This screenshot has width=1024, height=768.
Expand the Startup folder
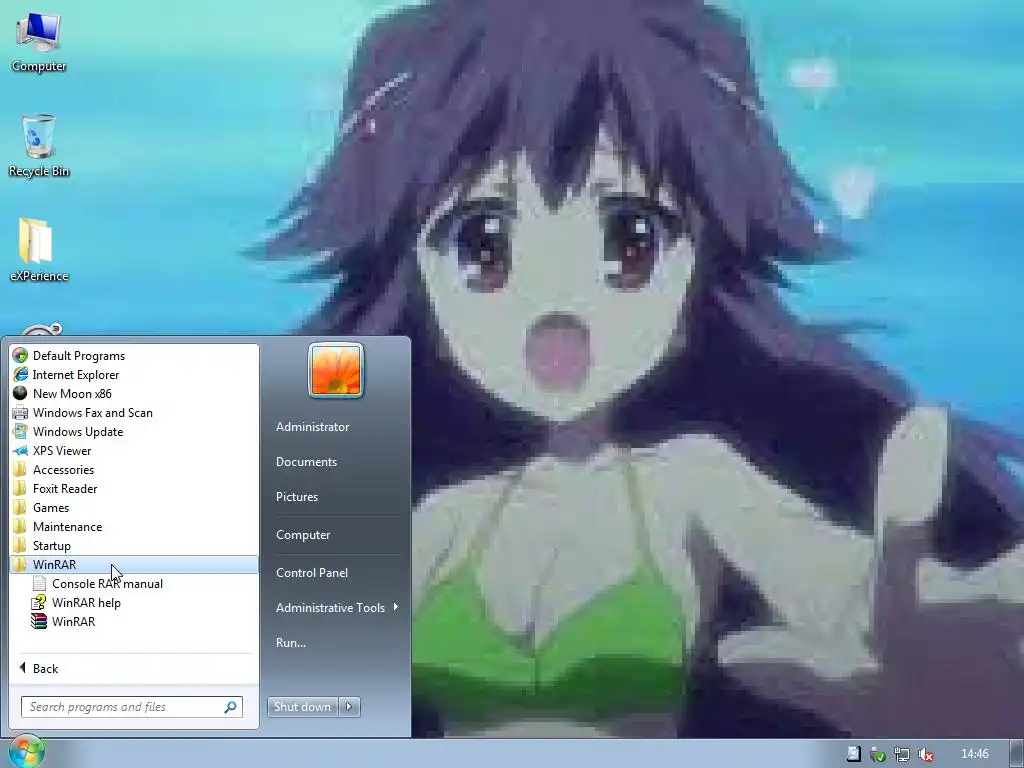(134, 545)
